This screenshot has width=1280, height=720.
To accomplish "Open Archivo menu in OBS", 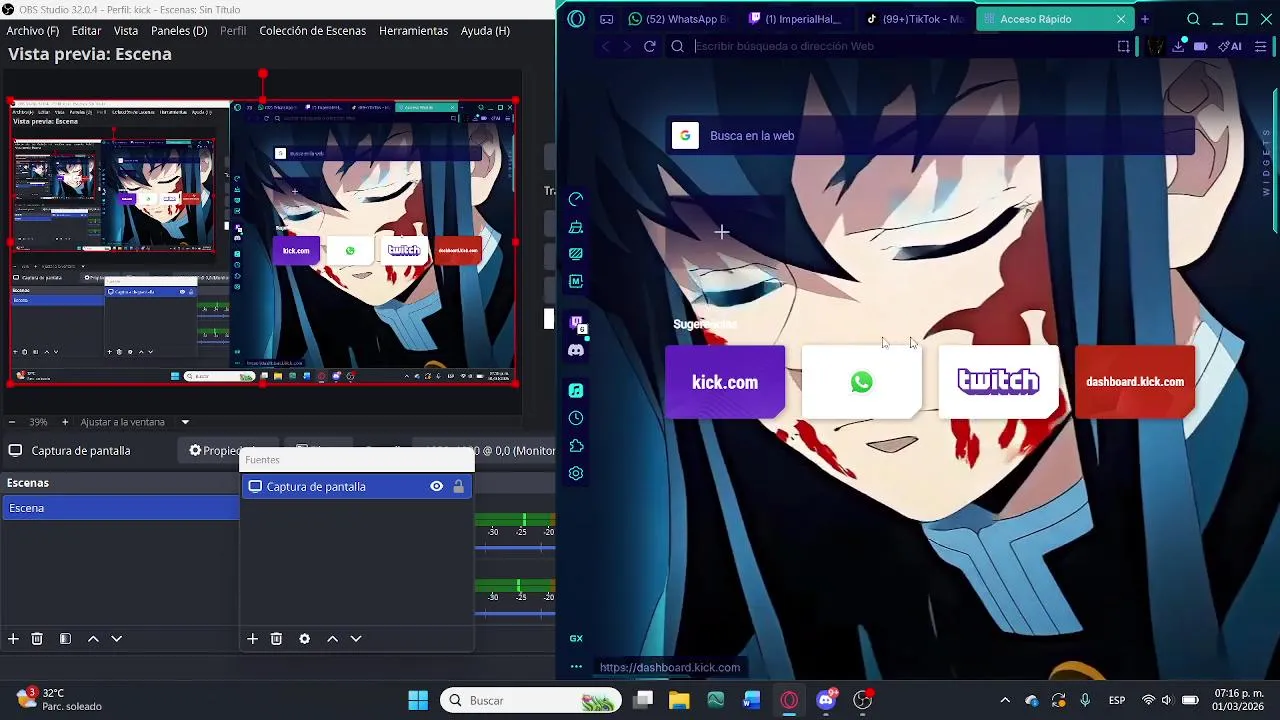I will tap(33, 31).
